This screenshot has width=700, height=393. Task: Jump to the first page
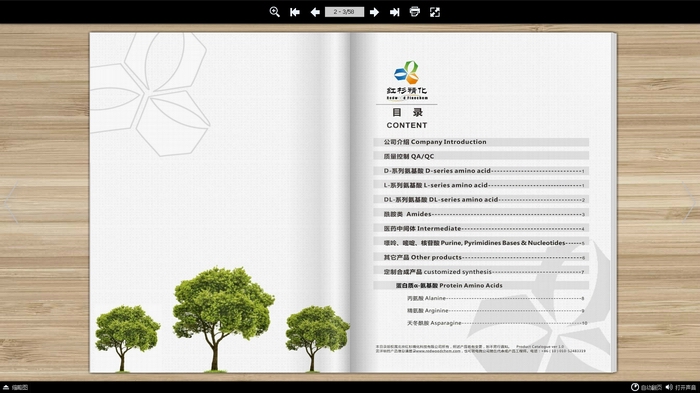click(295, 12)
